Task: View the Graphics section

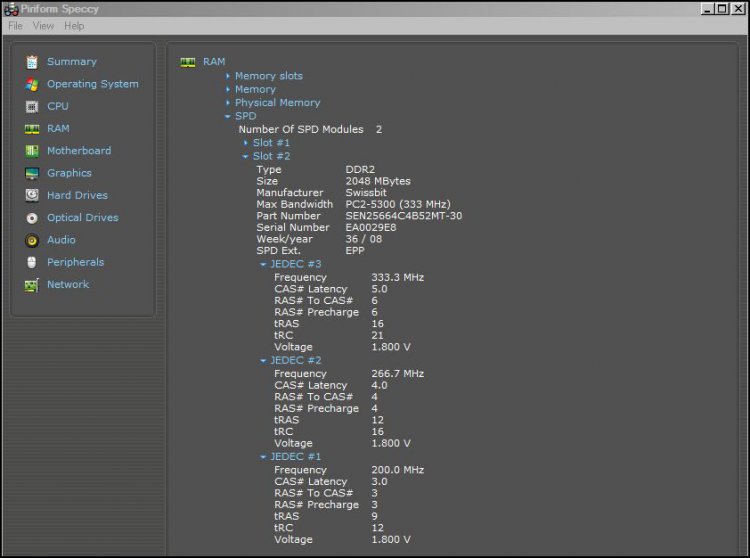Action: (69, 173)
